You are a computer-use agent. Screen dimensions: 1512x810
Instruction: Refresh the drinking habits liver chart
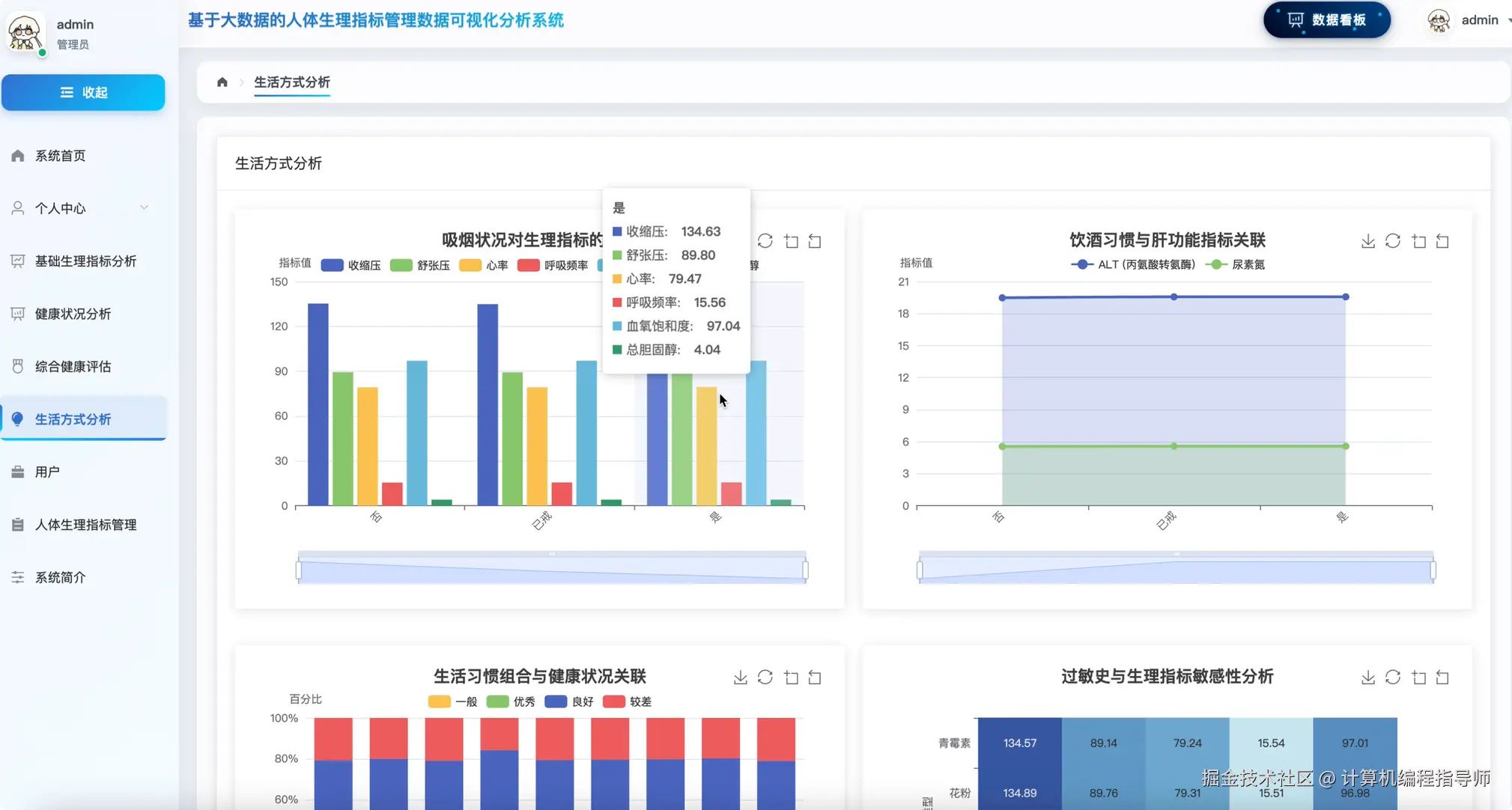pyautogui.click(x=1392, y=241)
